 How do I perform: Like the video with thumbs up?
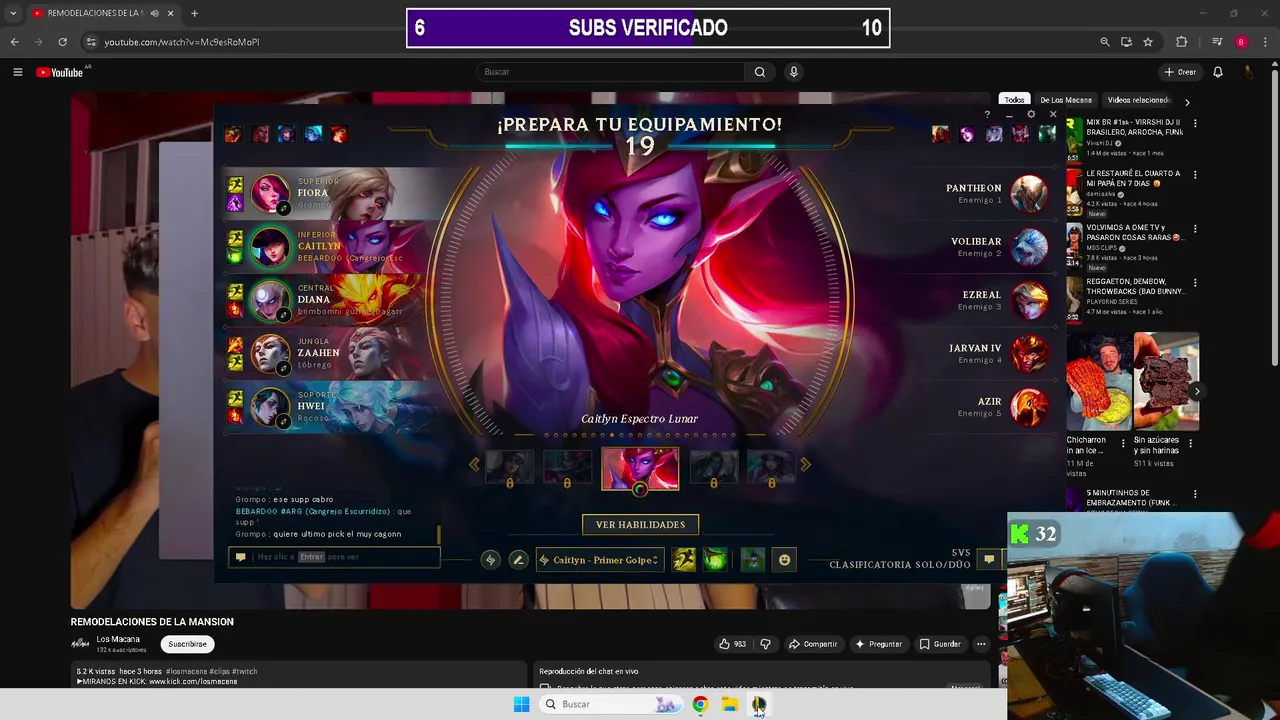click(732, 644)
